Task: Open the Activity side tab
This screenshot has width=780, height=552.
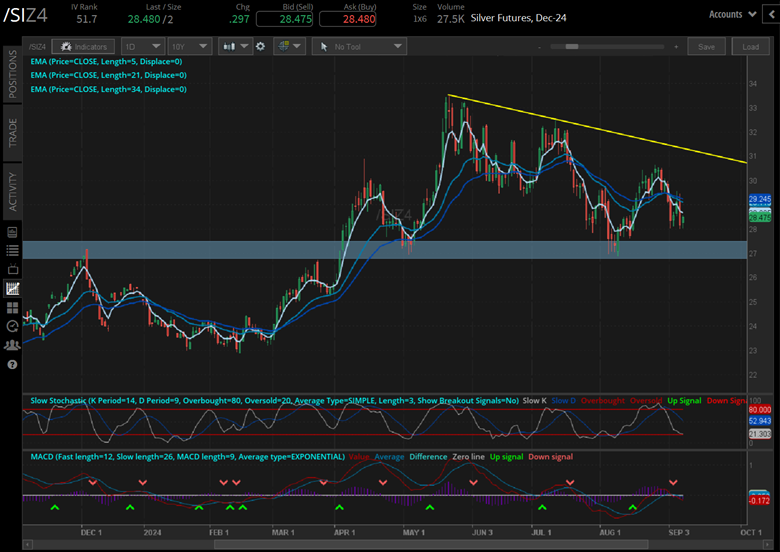Action: pyautogui.click(x=13, y=191)
